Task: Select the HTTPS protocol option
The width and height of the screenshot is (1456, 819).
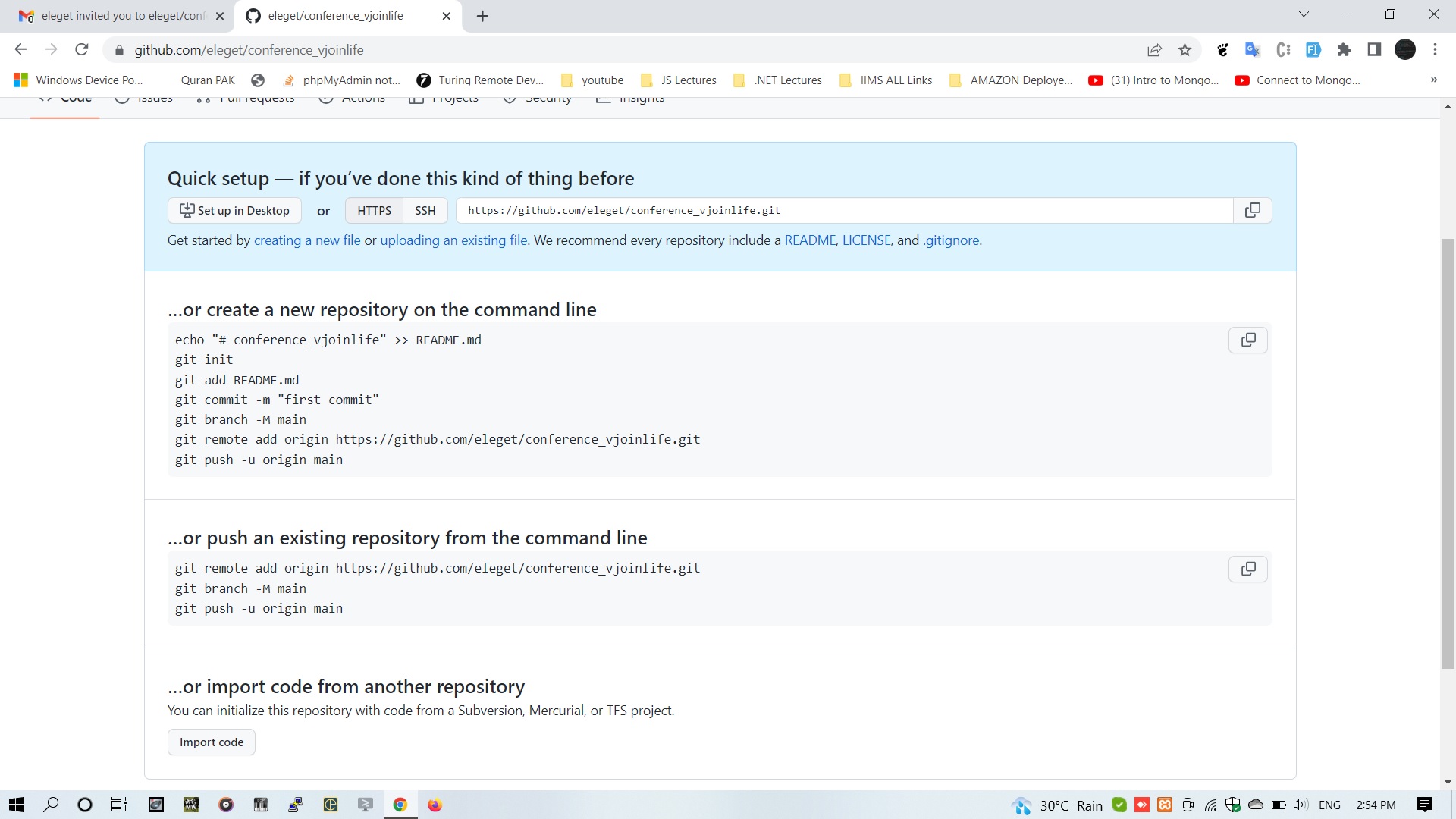Action: 374,210
